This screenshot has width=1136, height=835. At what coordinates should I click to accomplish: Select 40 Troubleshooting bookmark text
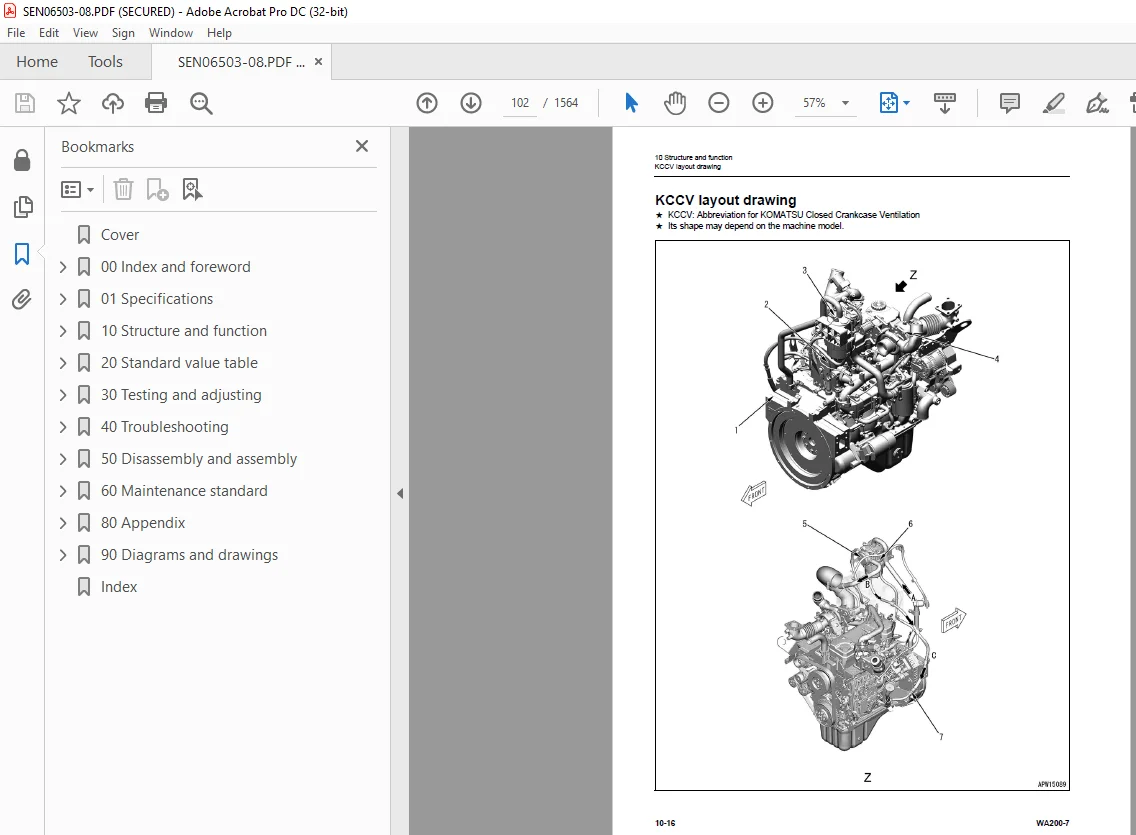point(164,427)
